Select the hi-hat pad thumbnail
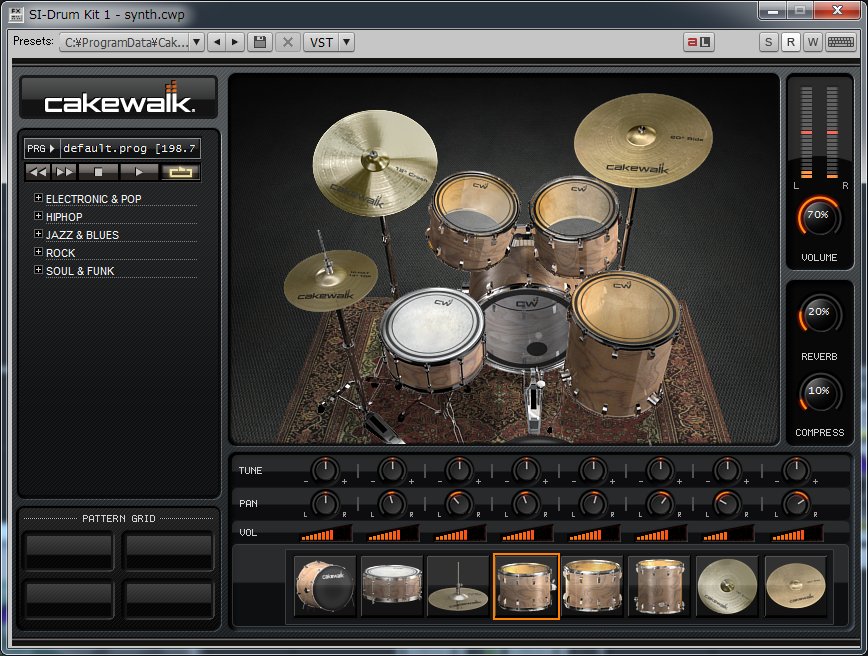 [458, 586]
